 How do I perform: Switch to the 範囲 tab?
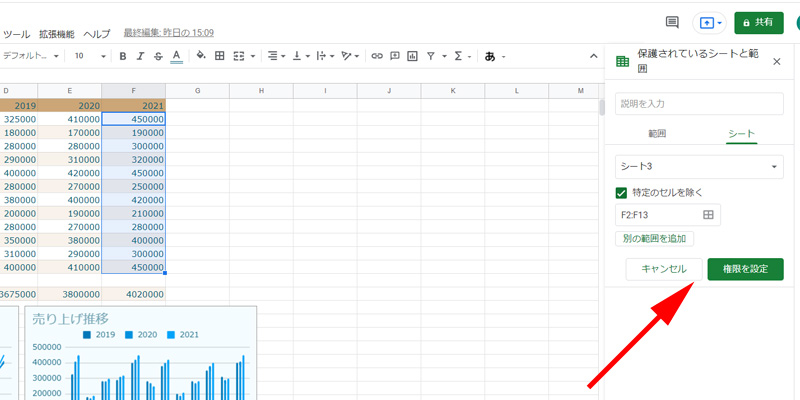(x=657, y=134)
